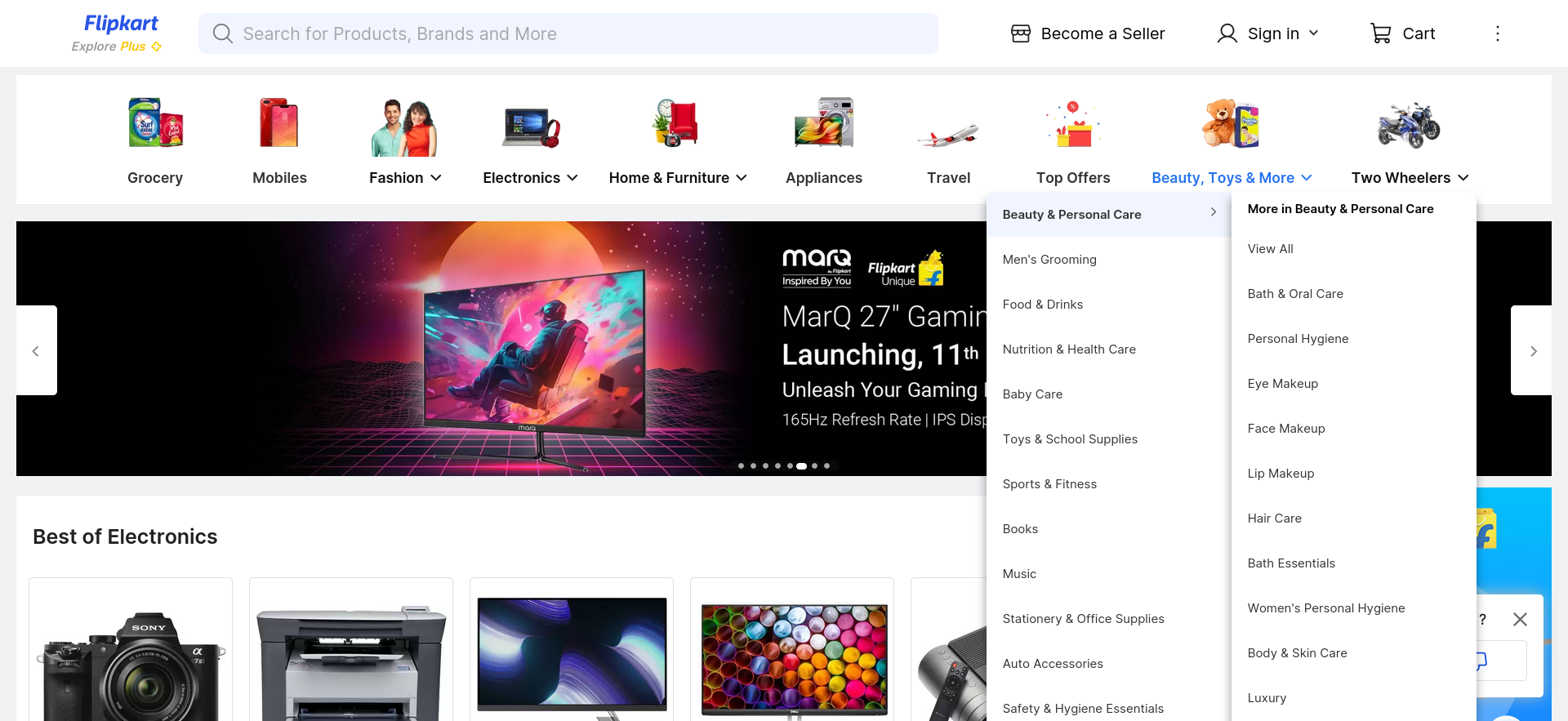The height and width of the screenshot is (721, 1568).
Task: Click View All in submenu
Action: [1270, 249]
